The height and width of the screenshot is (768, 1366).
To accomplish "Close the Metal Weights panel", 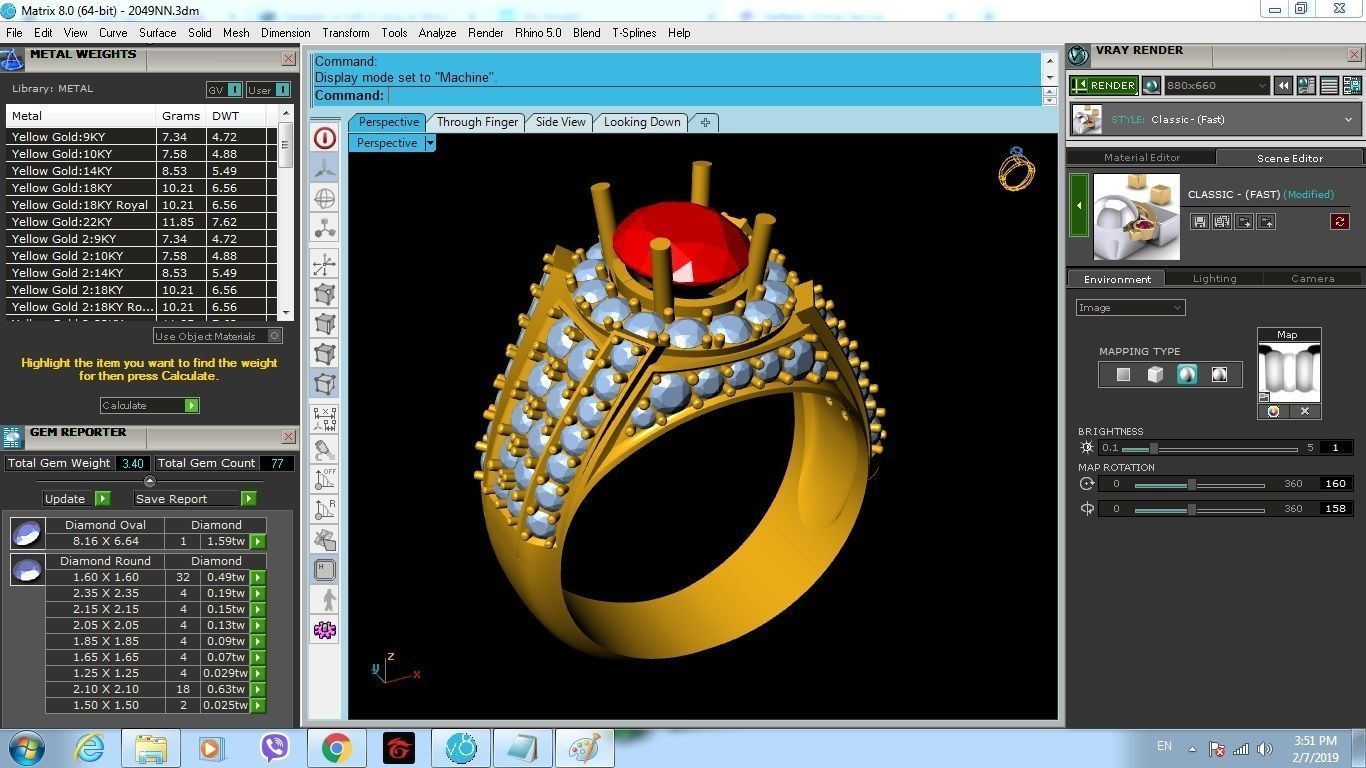I will click(288, 59).
